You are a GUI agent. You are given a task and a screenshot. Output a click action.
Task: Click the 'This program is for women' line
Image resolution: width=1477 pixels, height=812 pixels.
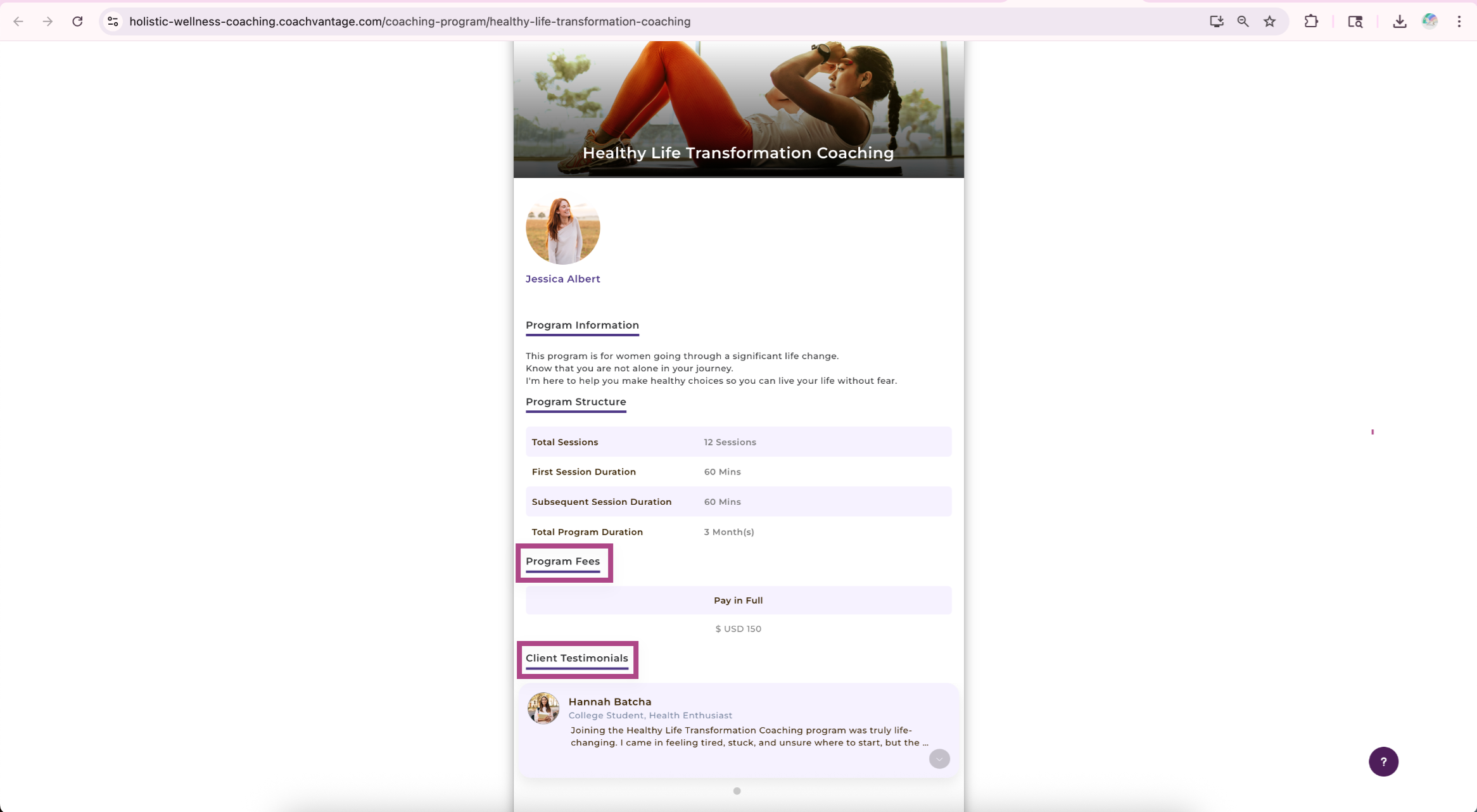pos(682,356)
